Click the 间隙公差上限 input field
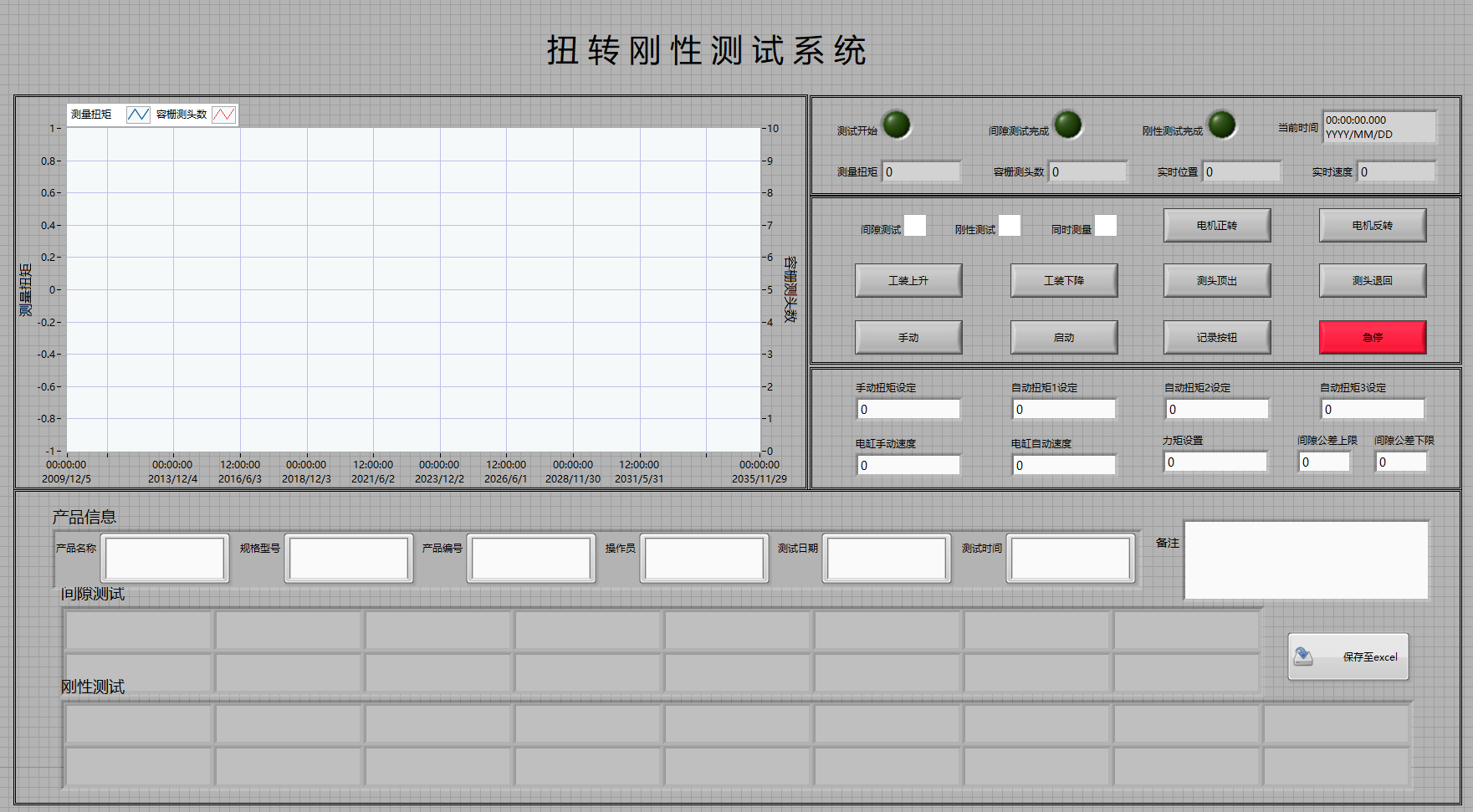 point(1324,462)
